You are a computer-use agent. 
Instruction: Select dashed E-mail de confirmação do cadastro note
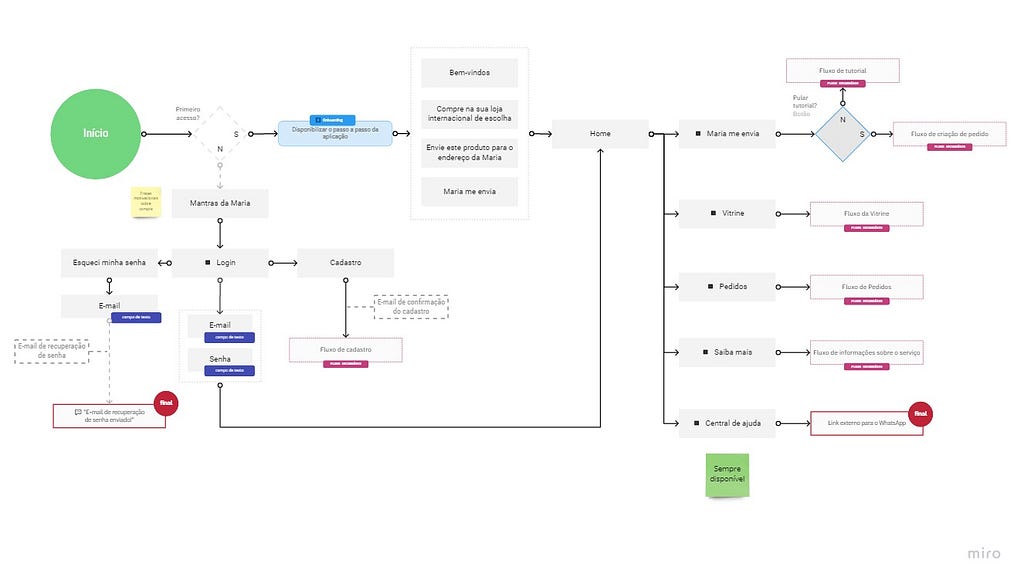click(411, 307)
